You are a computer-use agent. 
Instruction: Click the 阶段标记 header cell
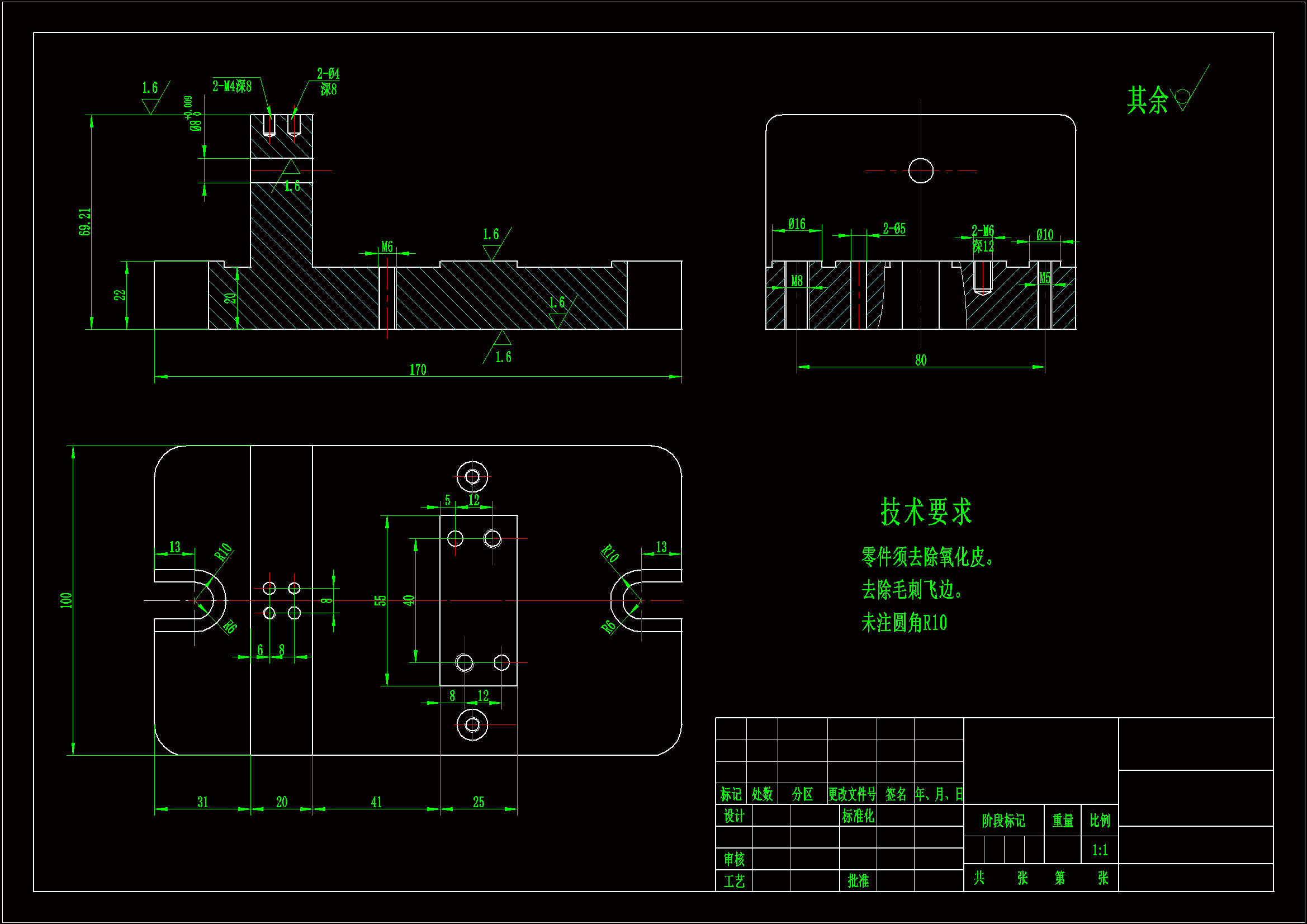[x=1003, y=821]
